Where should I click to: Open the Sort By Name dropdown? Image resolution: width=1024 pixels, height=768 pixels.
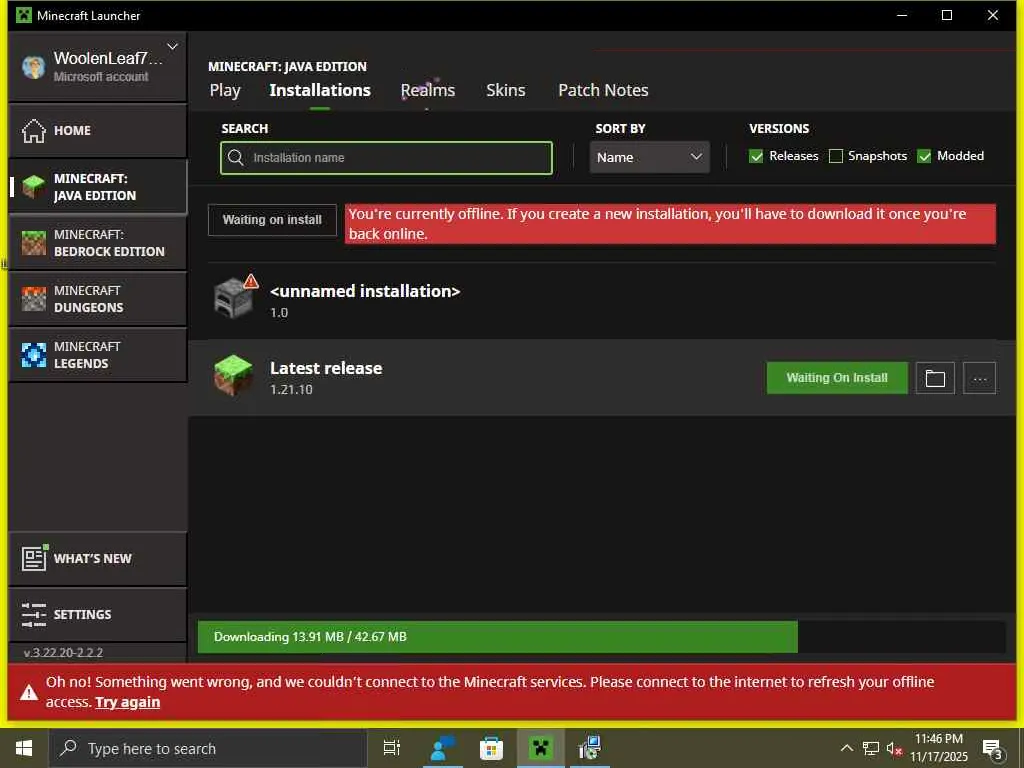649,157
